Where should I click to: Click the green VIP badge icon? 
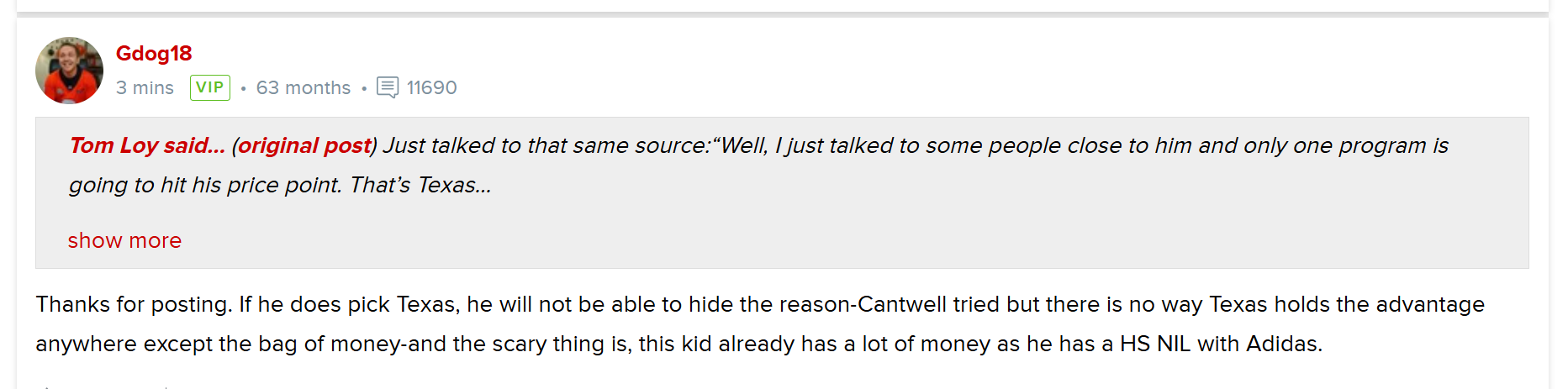click(210, 87)
